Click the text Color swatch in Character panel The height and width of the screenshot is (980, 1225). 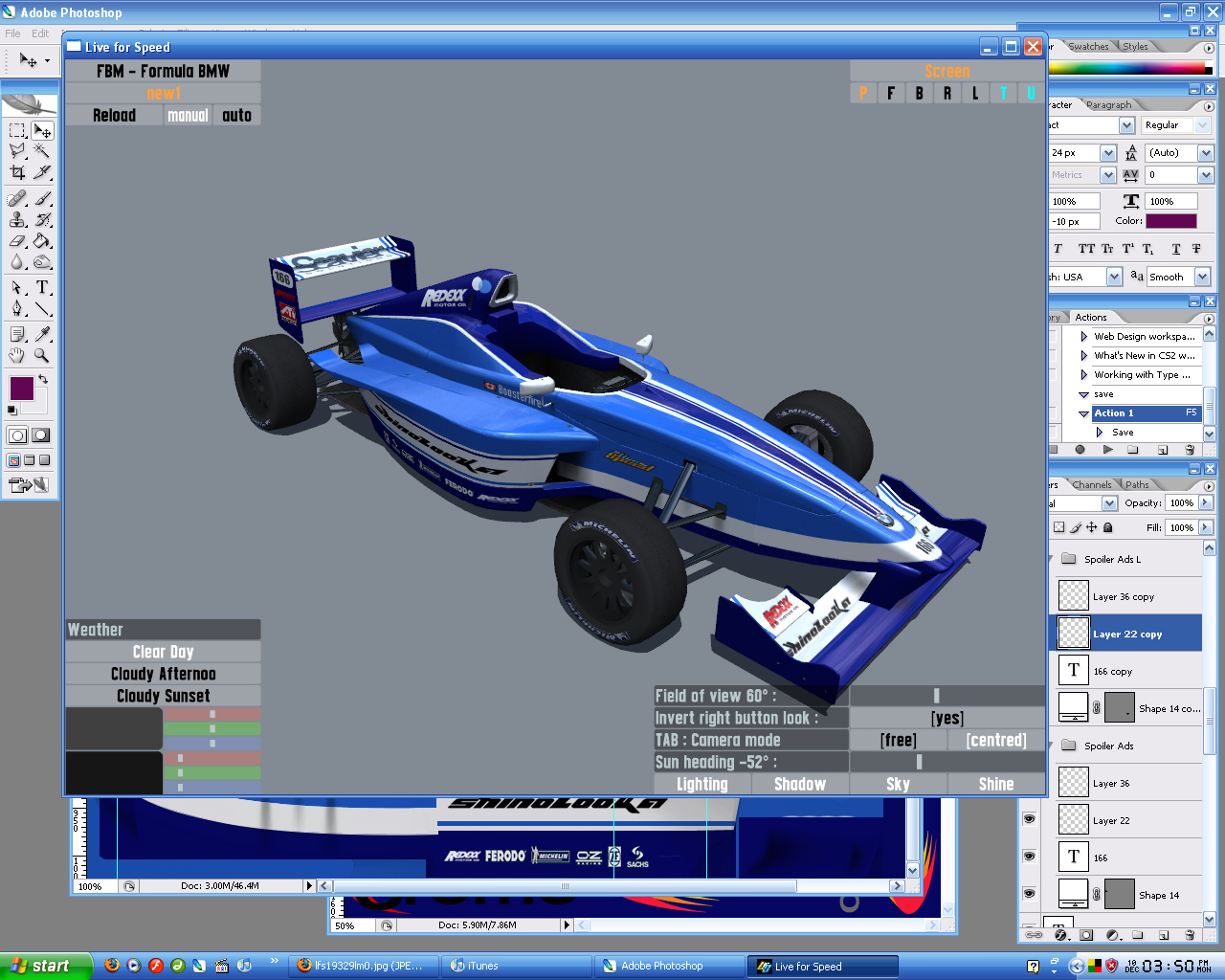coord(1171,221)
